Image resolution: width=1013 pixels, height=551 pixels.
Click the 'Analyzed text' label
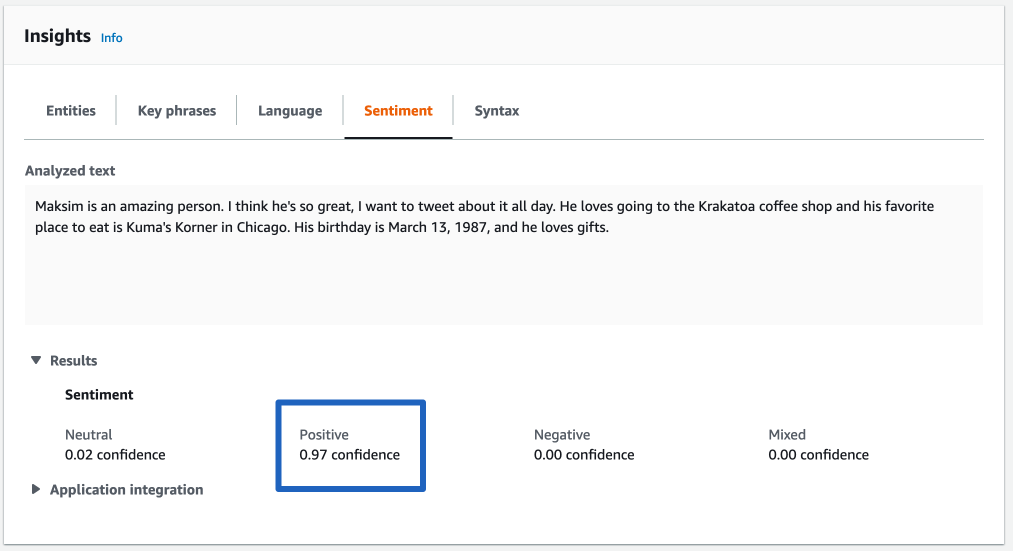pos(70,171)
